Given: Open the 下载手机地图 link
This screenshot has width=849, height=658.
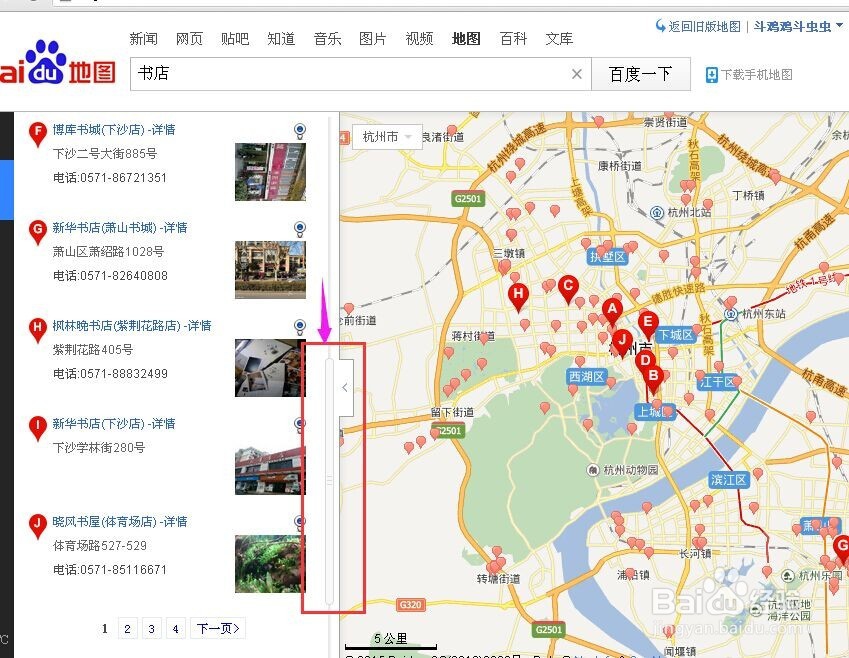Looking at the screenshot, I should pyautogui.click(x=756, y=75).
